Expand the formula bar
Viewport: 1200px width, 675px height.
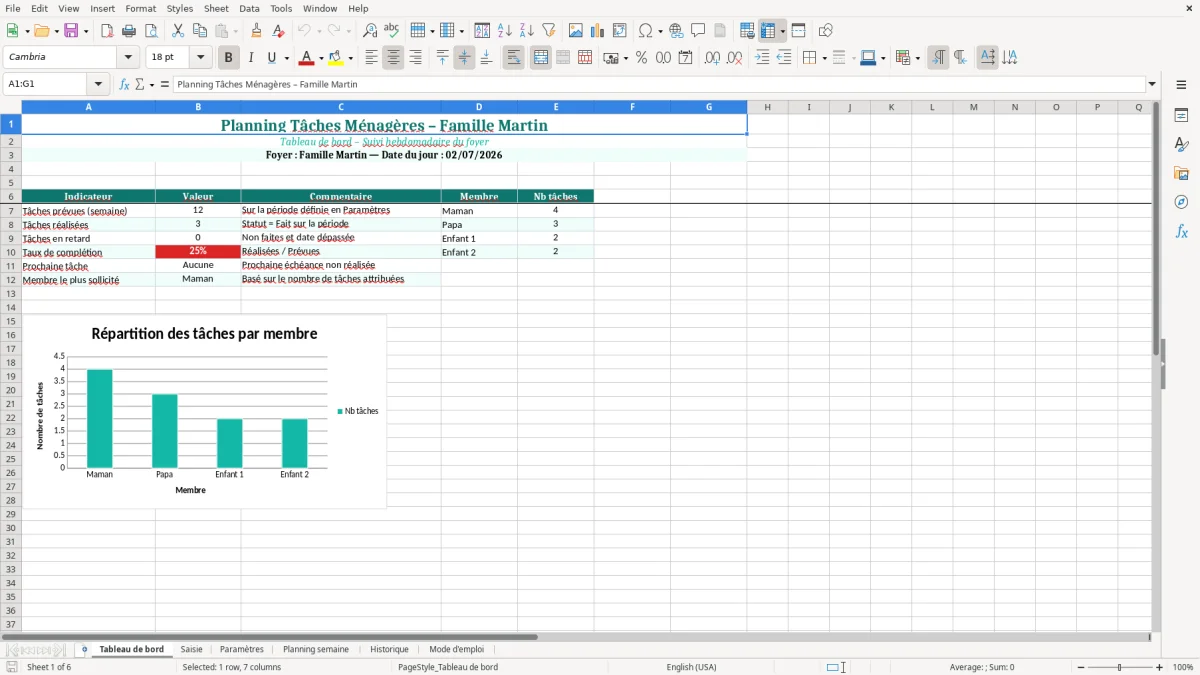click(1152, 85)
